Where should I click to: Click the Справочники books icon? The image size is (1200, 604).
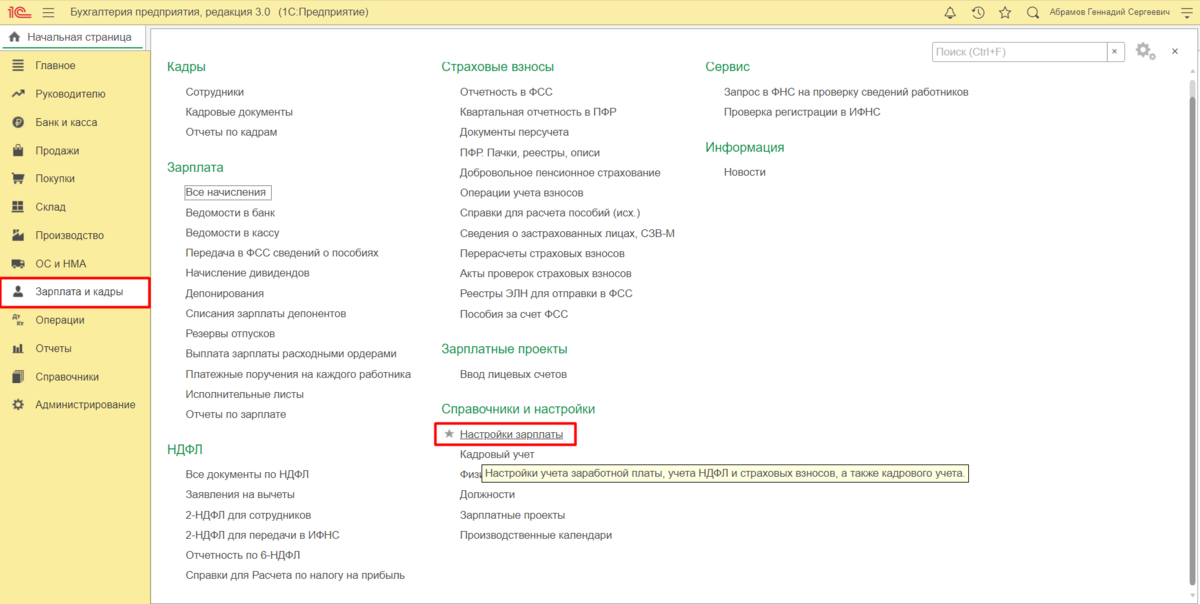17,377
